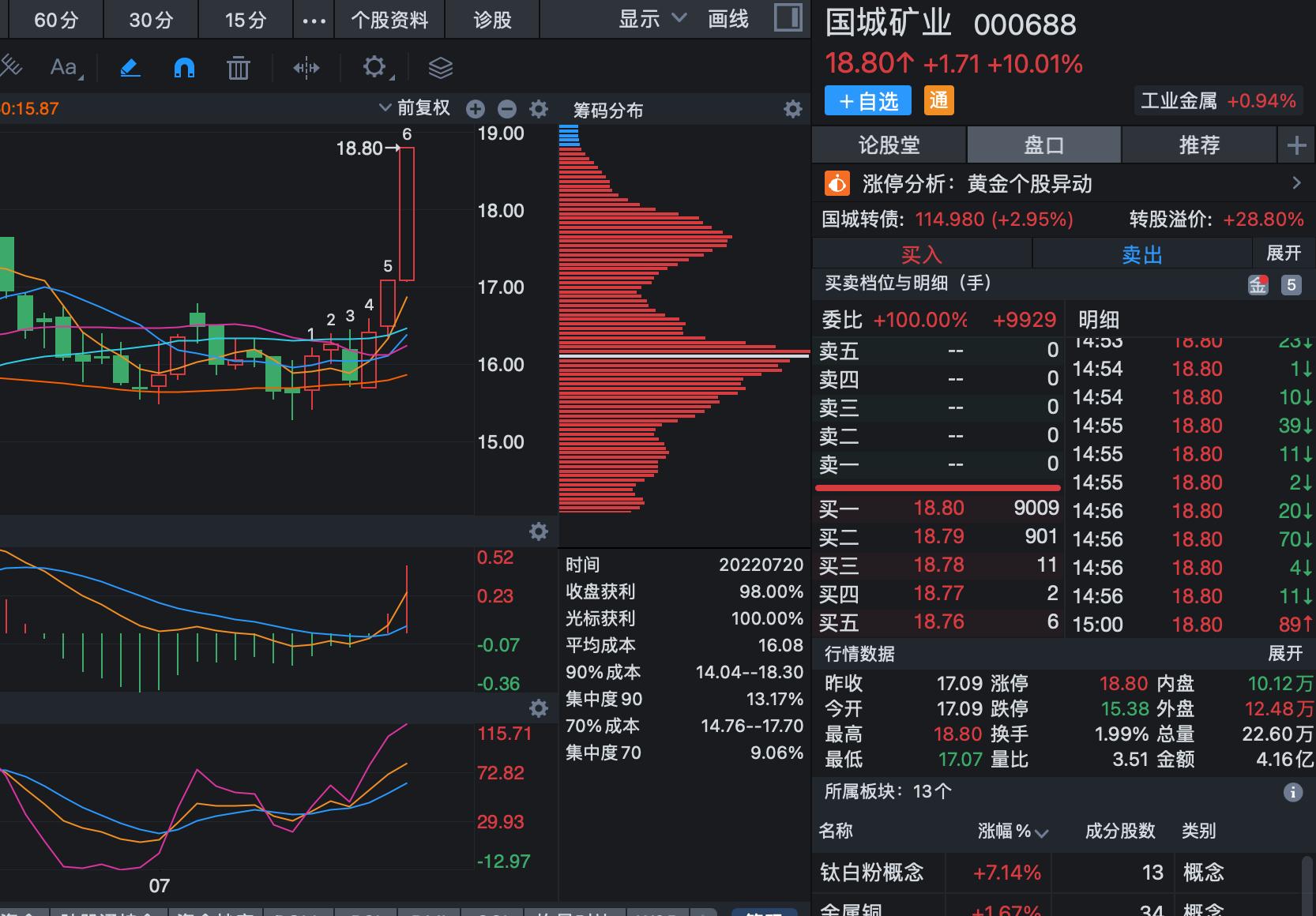Open the 个股资料 tab
Image resolution: width=1316 pixels, height=916 pixels.
tap(389, 20)
